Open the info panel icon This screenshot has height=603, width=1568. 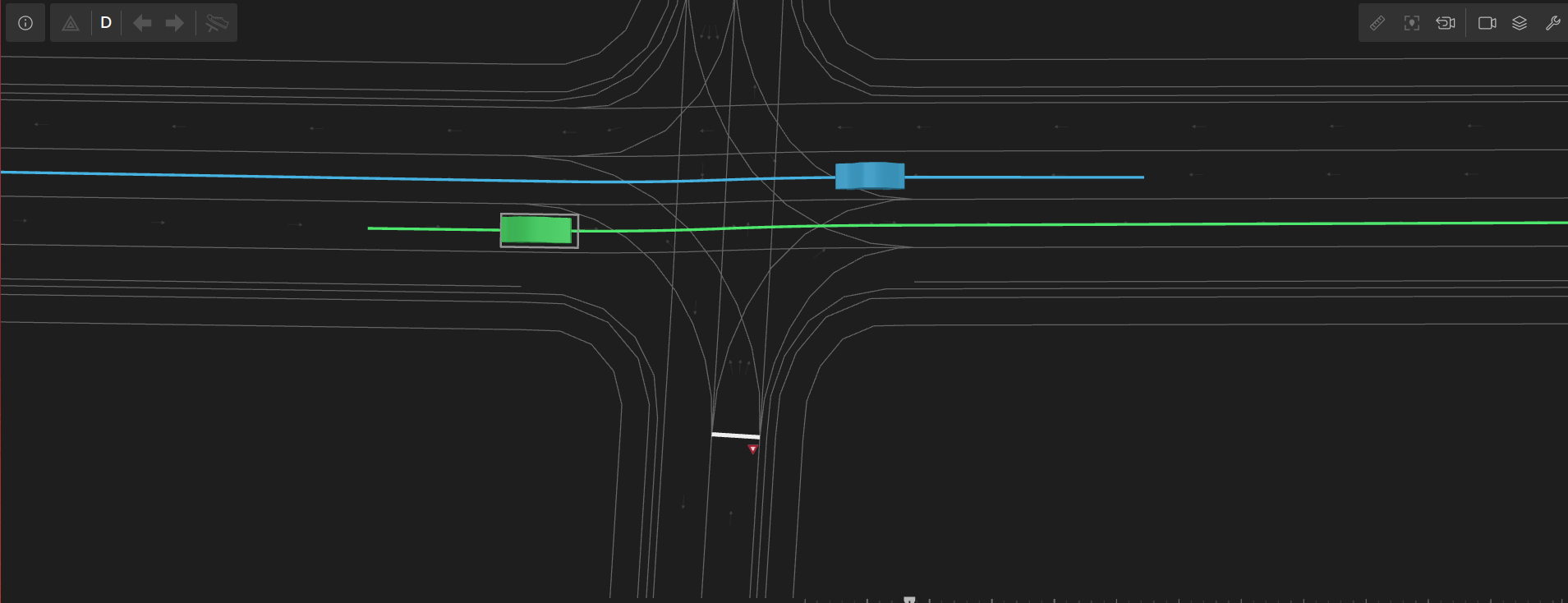(x=25, y=23)
